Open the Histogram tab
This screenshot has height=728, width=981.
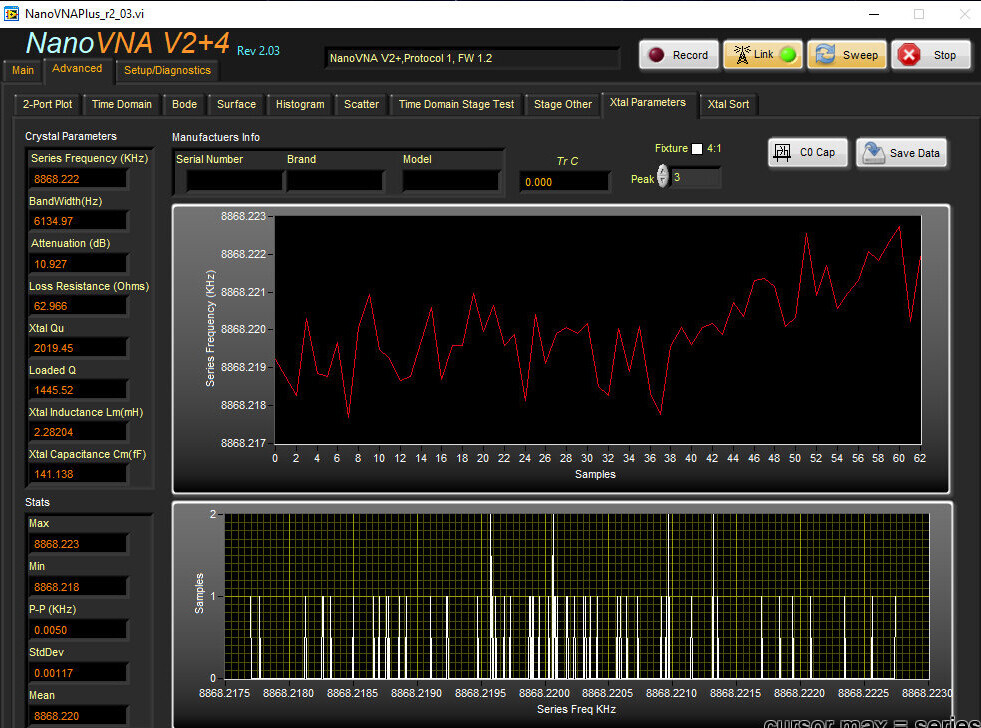[x=300, y=104]
